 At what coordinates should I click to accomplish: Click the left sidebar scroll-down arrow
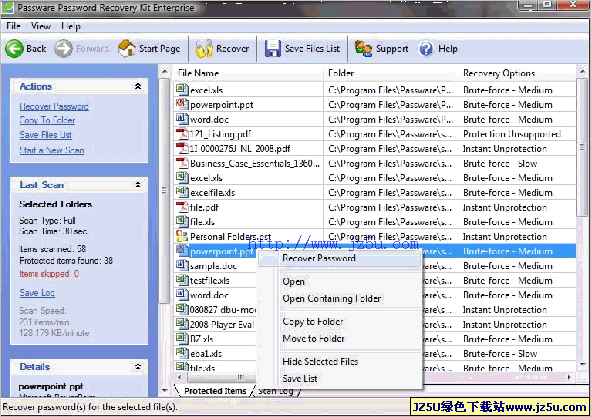click(165, 391)
